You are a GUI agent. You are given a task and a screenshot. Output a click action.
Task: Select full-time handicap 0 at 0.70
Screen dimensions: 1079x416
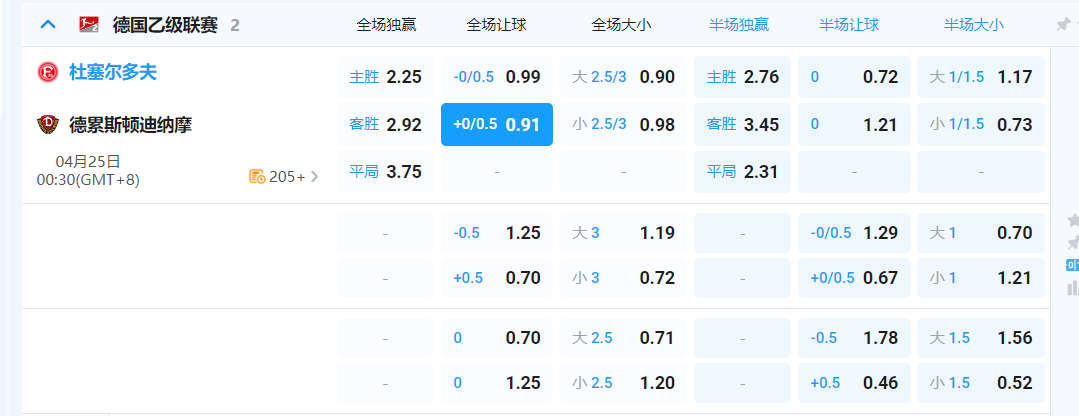(497, 338)
